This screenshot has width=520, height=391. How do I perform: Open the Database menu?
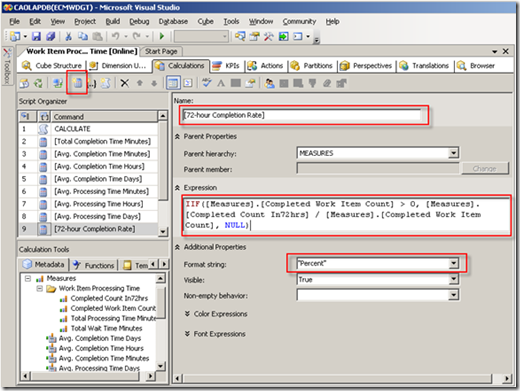(x=173, y=21)
